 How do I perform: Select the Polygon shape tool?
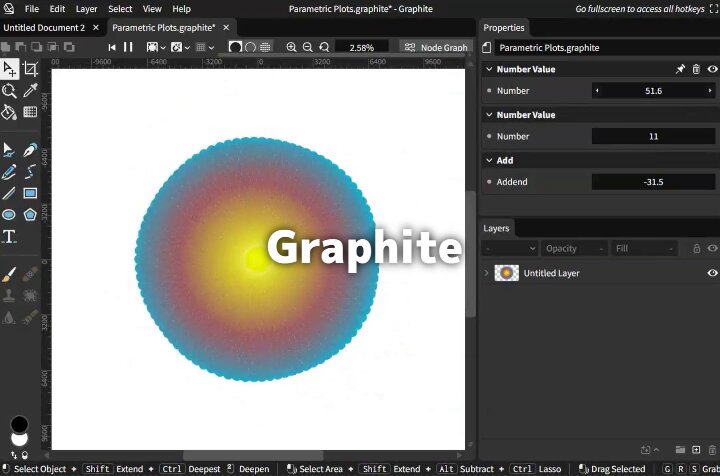click(x=30, y=214)
